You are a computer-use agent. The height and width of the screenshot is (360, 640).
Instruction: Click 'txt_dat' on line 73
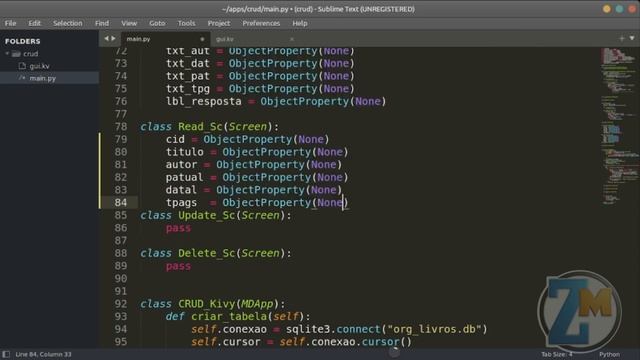(x=188, y=63)
